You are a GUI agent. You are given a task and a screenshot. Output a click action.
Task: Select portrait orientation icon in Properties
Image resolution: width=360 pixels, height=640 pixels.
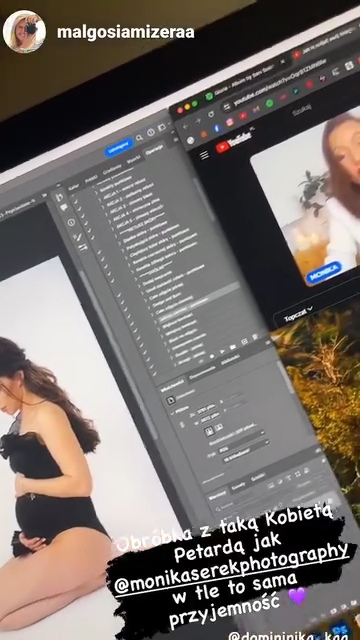coord(209,431)
